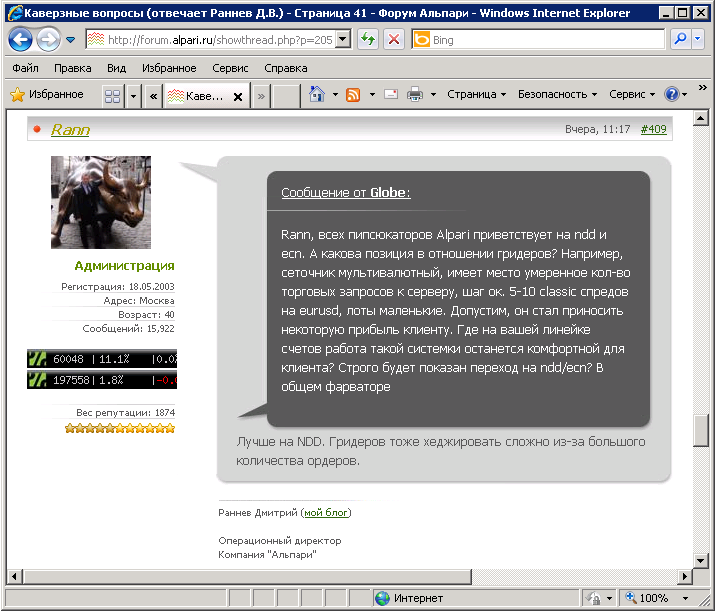The height and width of the screenshot is (611, 715).
Task: Open the Файл menu
Action: tap(25, 68)
